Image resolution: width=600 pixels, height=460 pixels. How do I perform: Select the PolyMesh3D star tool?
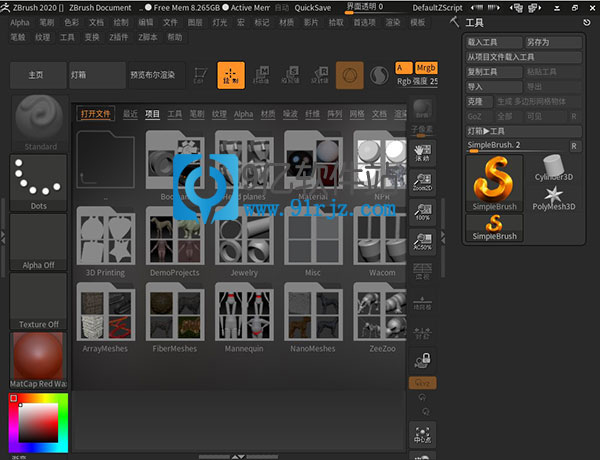pyautogui.click(x=553, y=198)
